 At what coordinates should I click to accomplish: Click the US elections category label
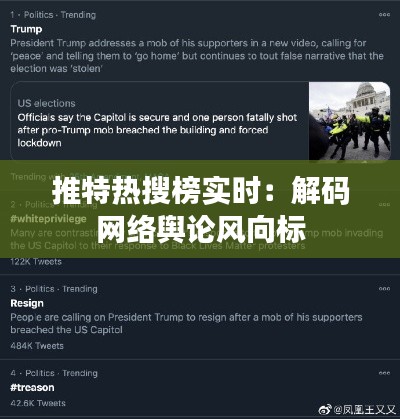[46, 103]
